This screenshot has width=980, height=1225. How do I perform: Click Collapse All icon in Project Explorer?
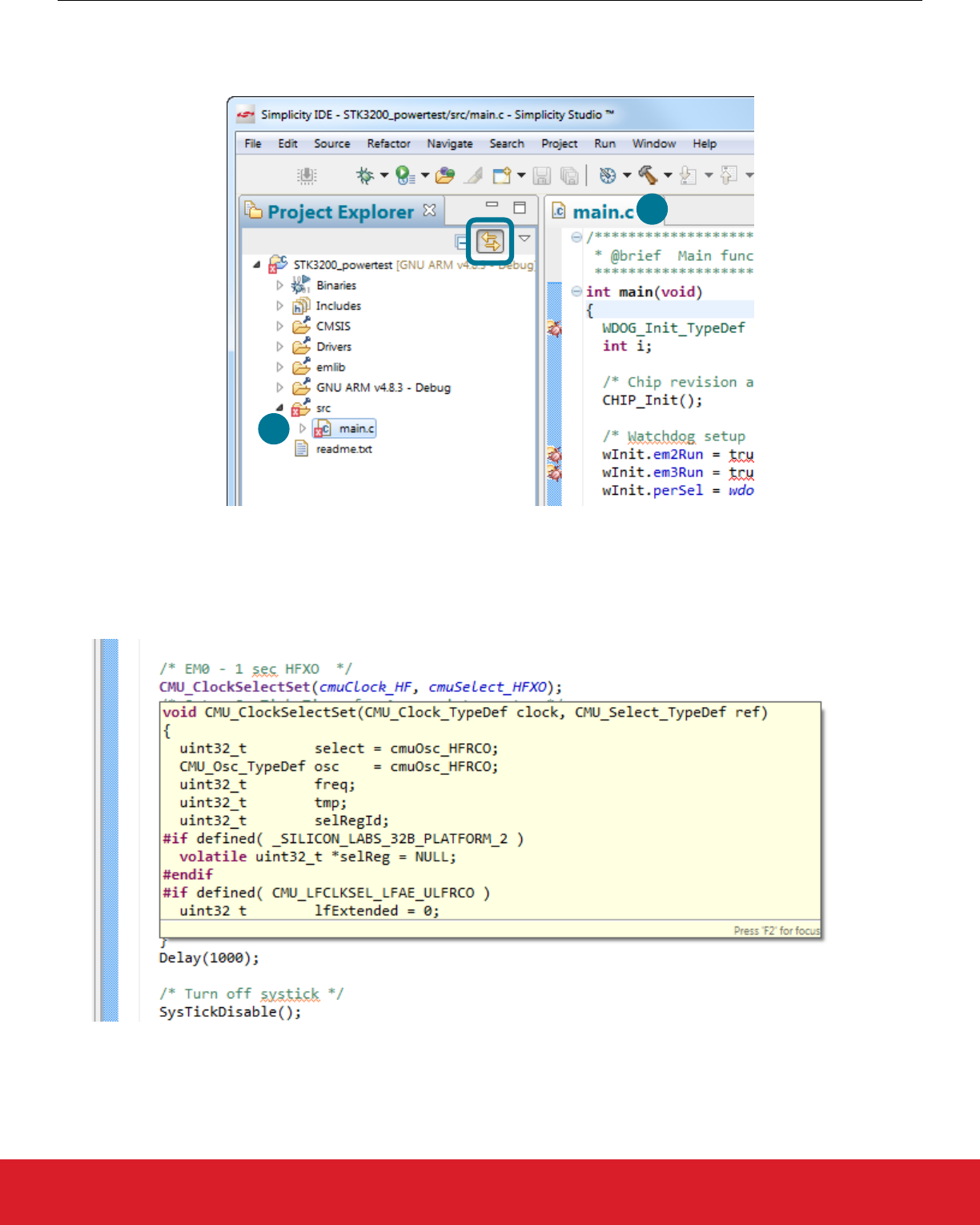coord(462,241)
